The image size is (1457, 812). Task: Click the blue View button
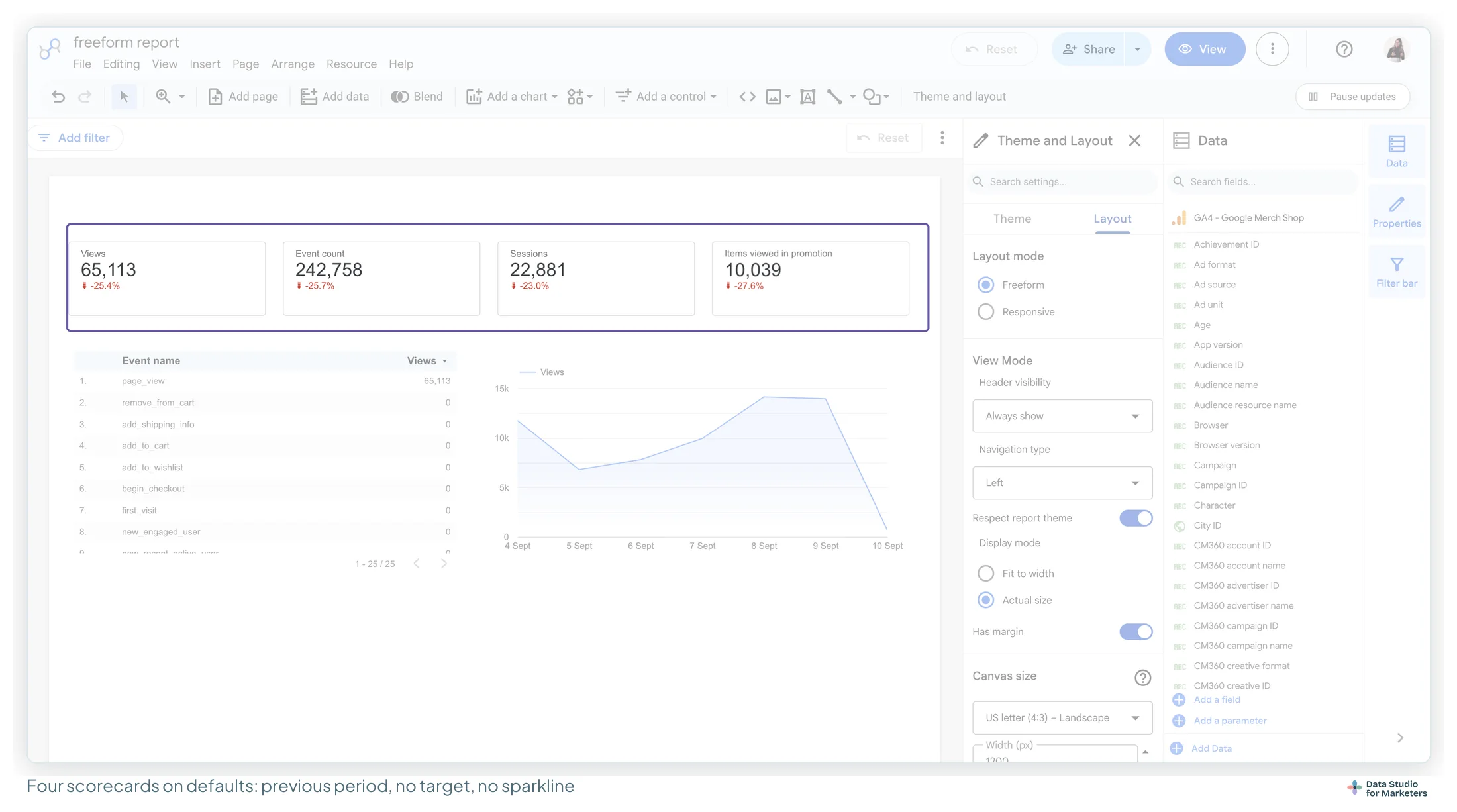[1205, 49]
